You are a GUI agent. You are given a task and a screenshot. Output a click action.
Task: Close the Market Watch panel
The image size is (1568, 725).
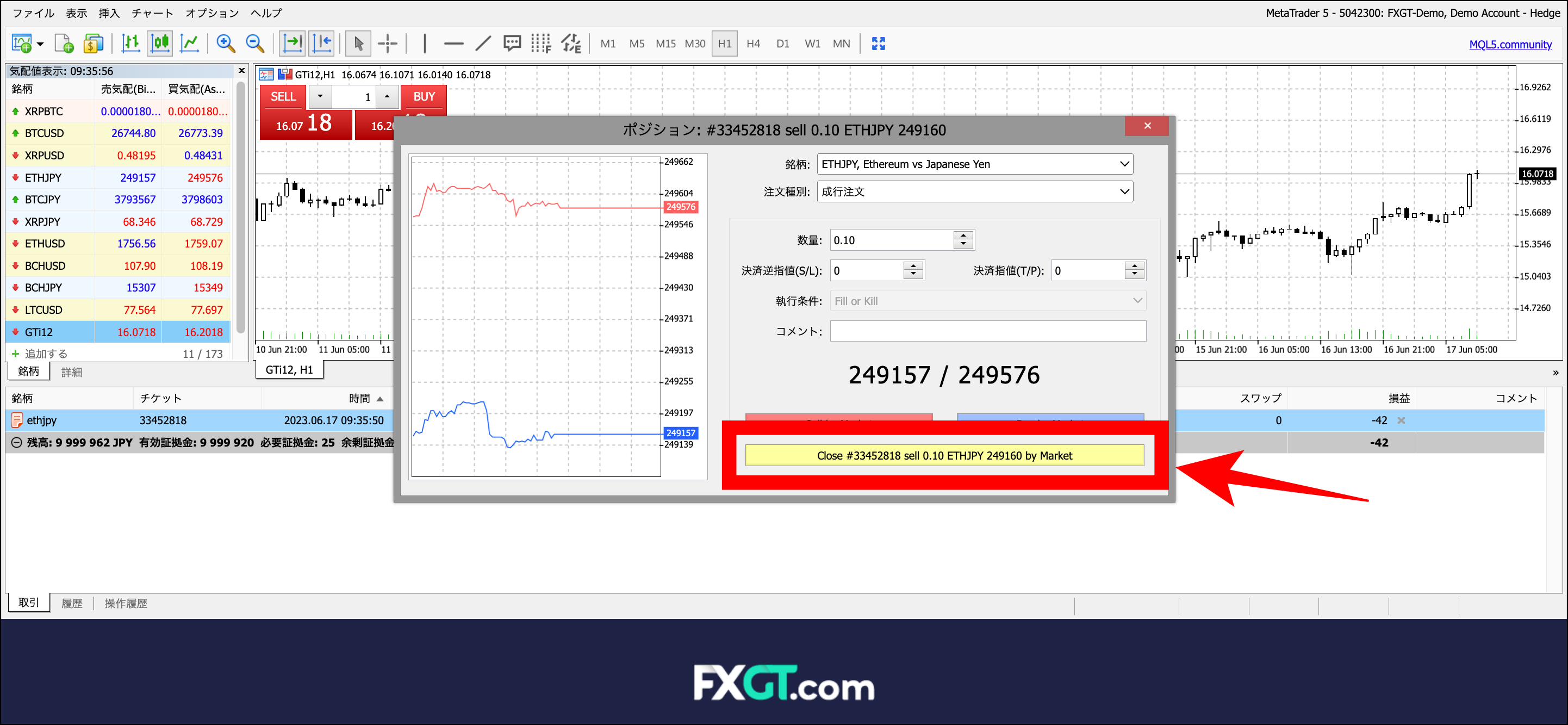(x=241, y=71)
